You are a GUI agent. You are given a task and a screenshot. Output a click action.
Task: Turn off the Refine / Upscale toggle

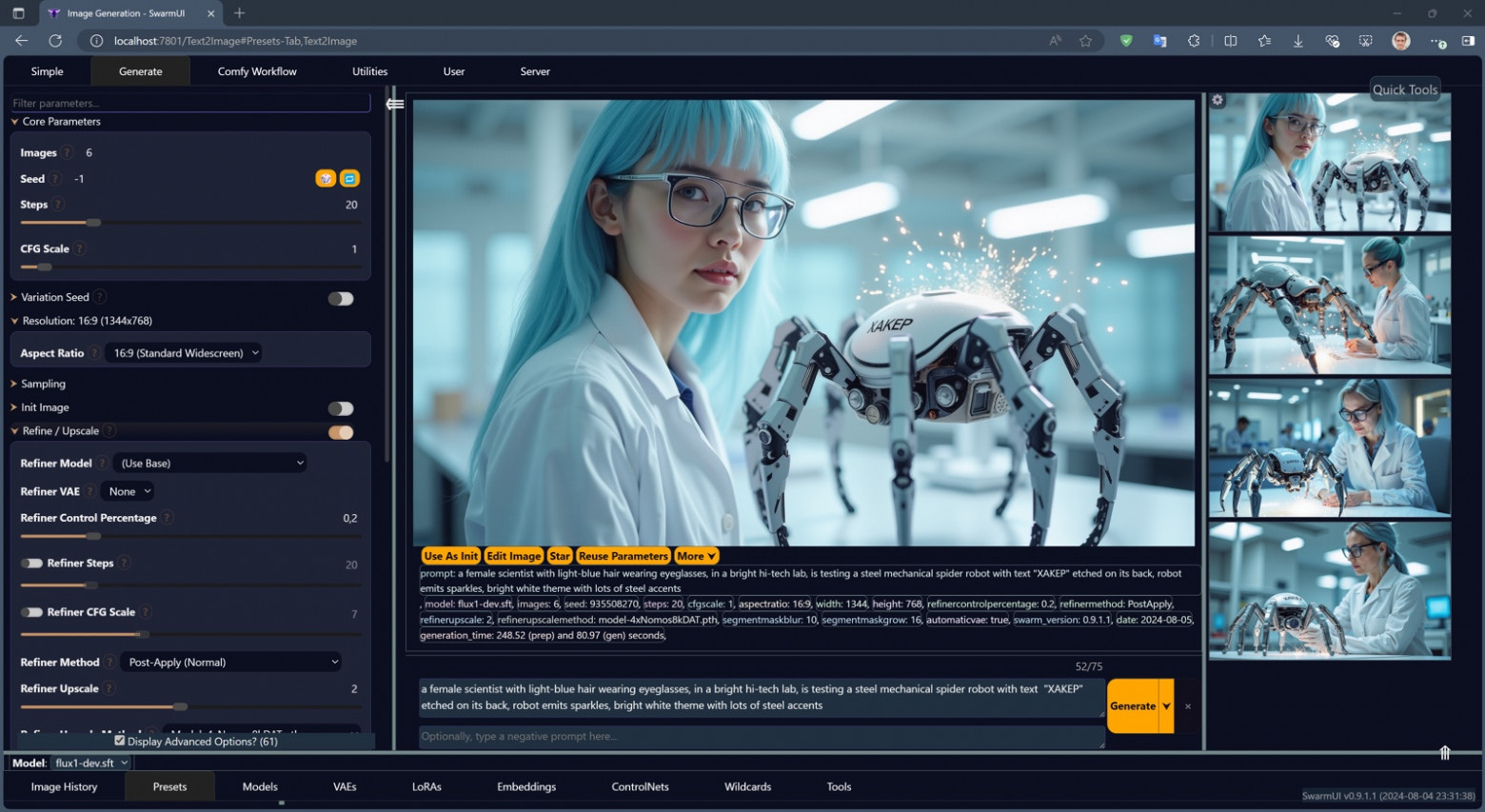340,432
